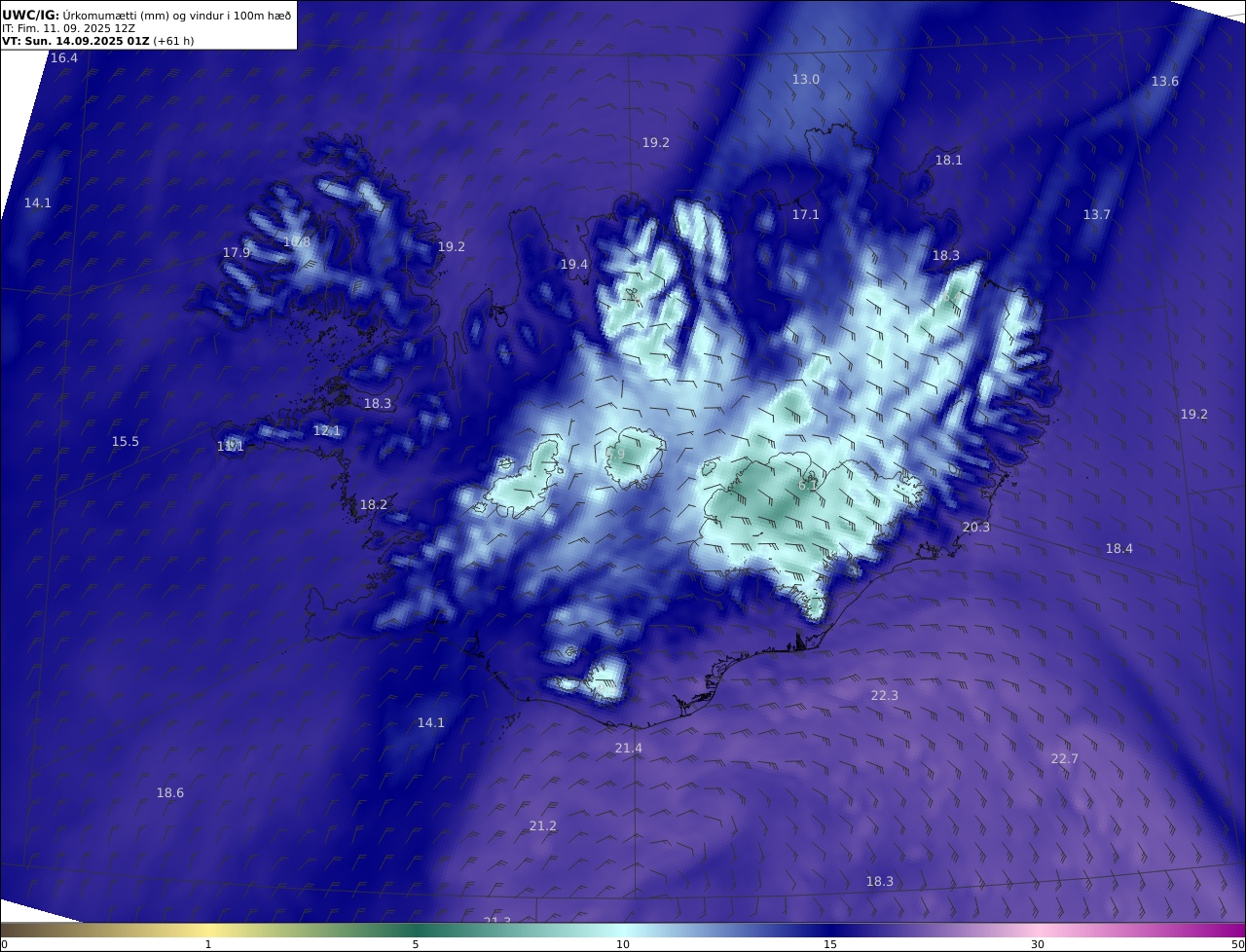Click the 22.7 wind value
The height and width of the screenshot is (952, 1246).
coord(1065,759)
